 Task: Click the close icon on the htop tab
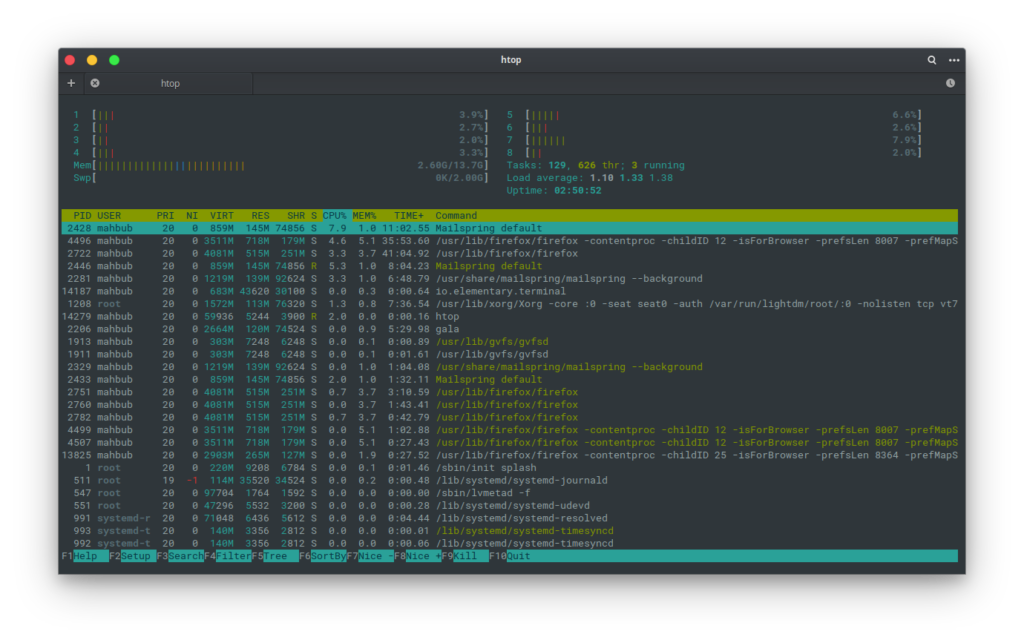pyautogui.click(x=95, y=83)
